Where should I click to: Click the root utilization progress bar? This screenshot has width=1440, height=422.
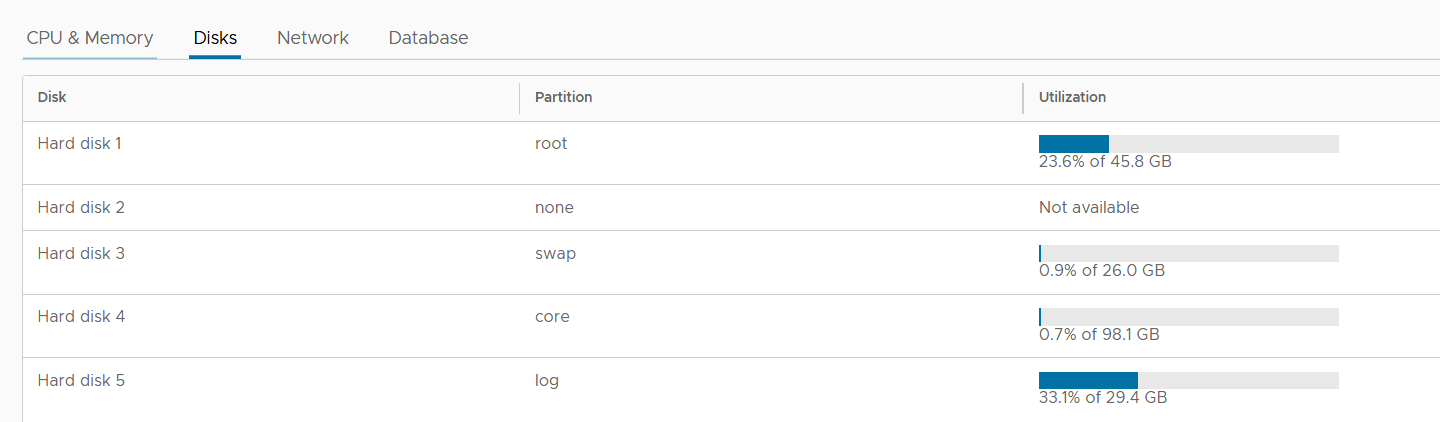[x=1188, y=144]
